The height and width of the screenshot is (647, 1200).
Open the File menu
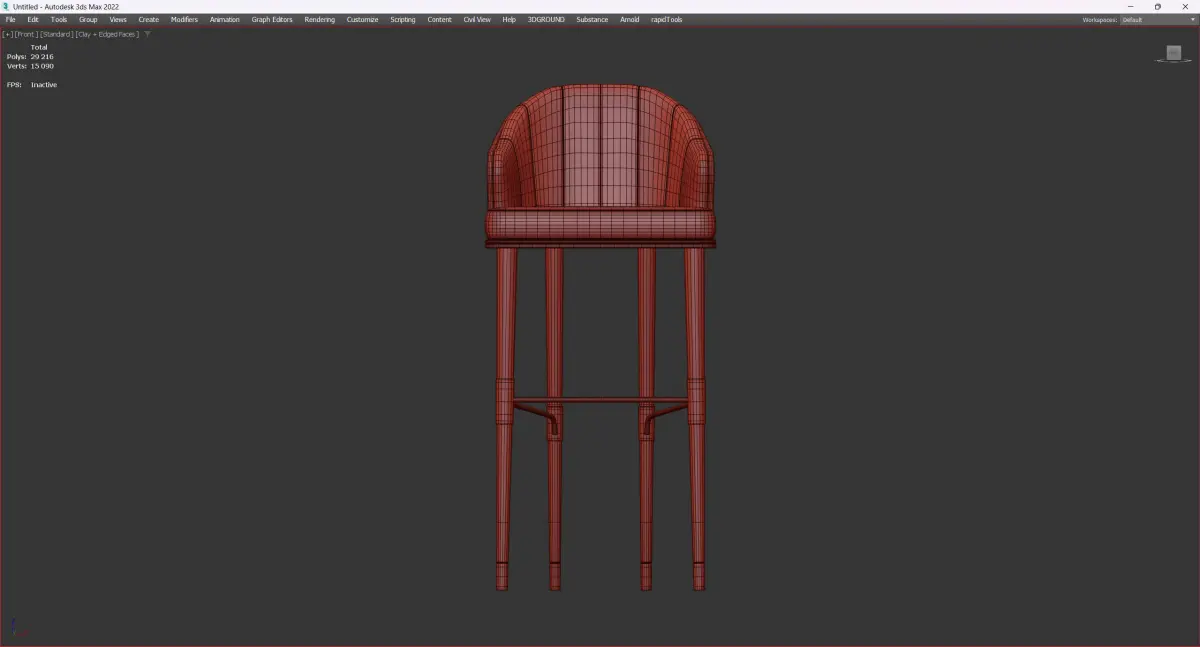[10, 19]
